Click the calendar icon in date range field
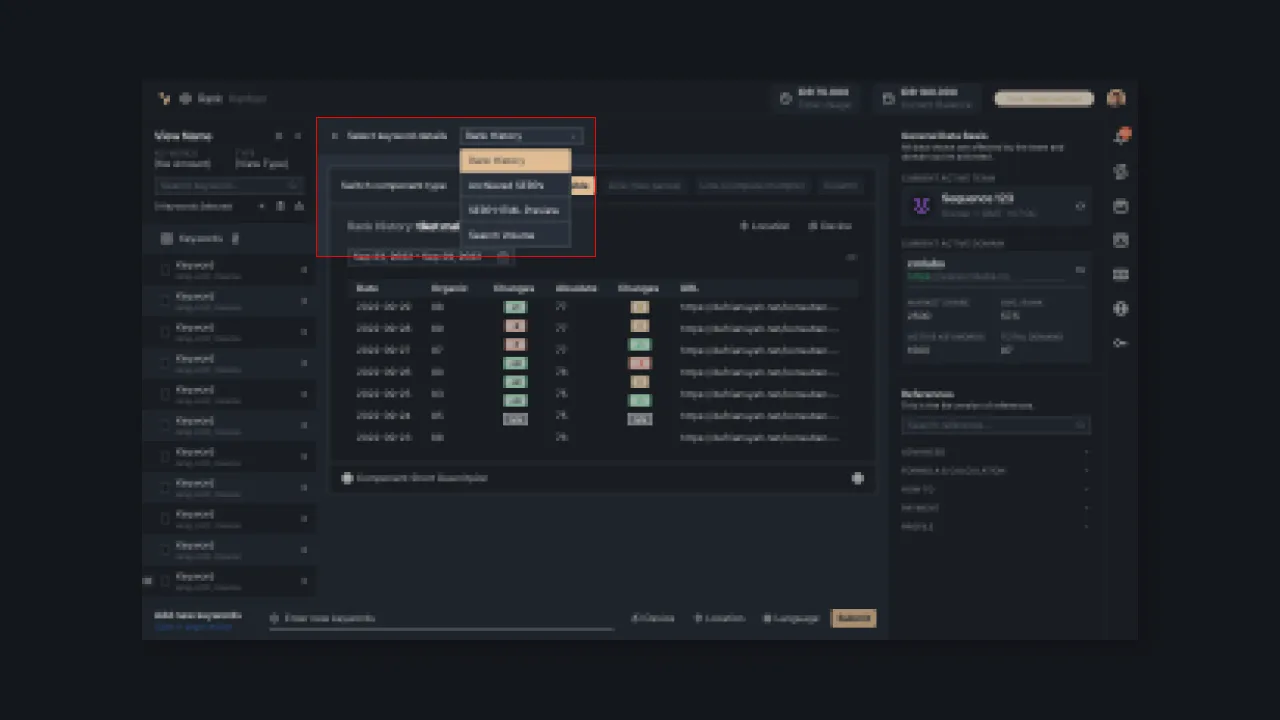Screen dimensions: 1280x720 coord(503,257)
